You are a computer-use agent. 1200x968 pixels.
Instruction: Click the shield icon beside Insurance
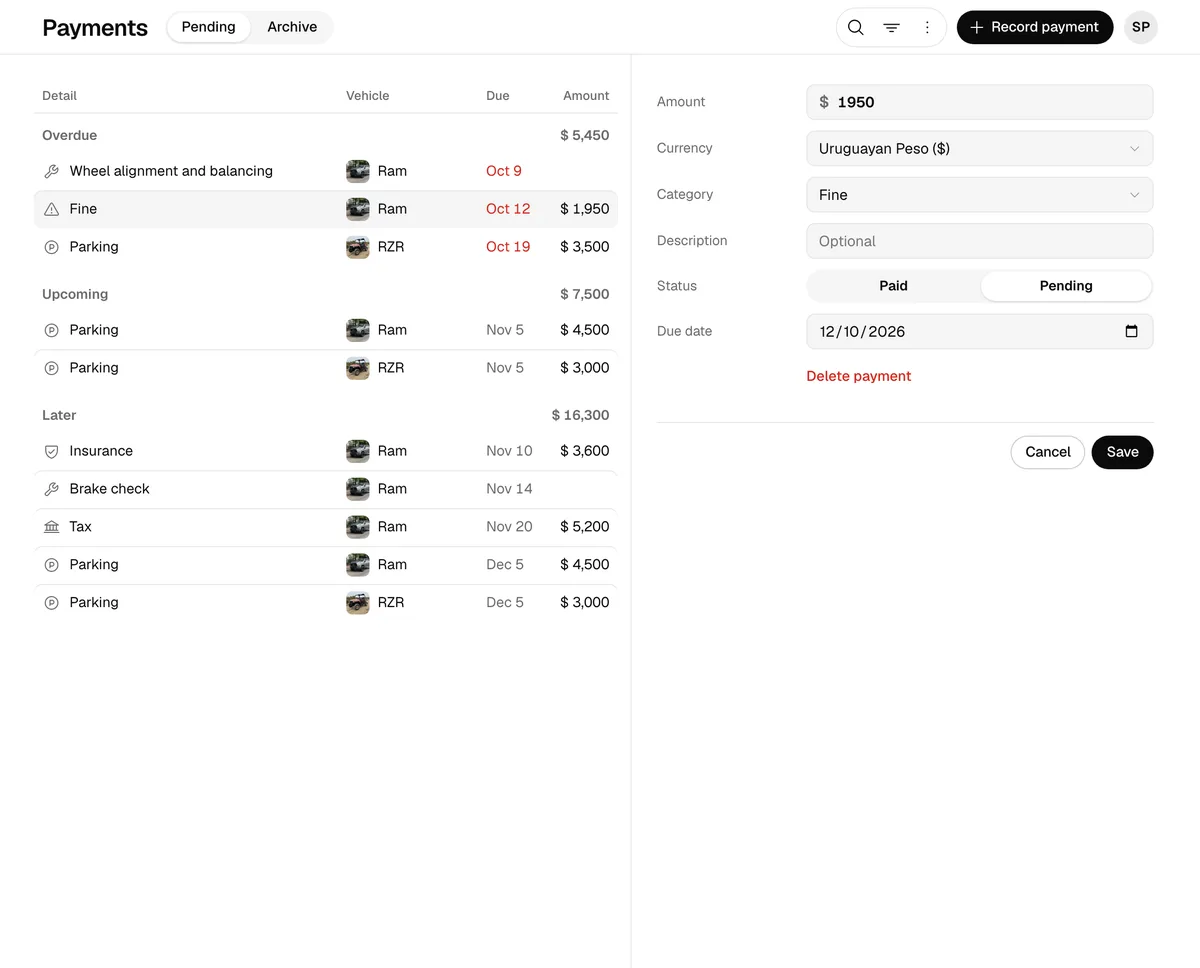click(52, 451)
